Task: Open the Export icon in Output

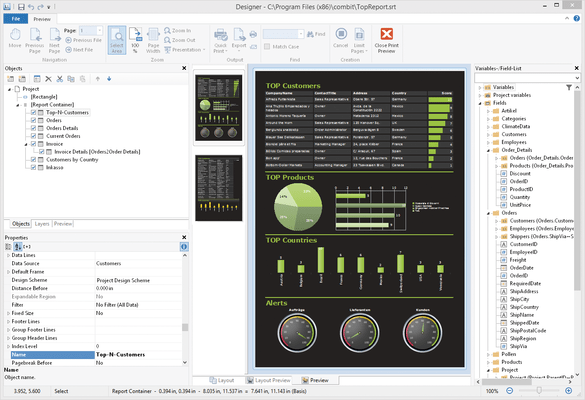Action: [239, 35]
